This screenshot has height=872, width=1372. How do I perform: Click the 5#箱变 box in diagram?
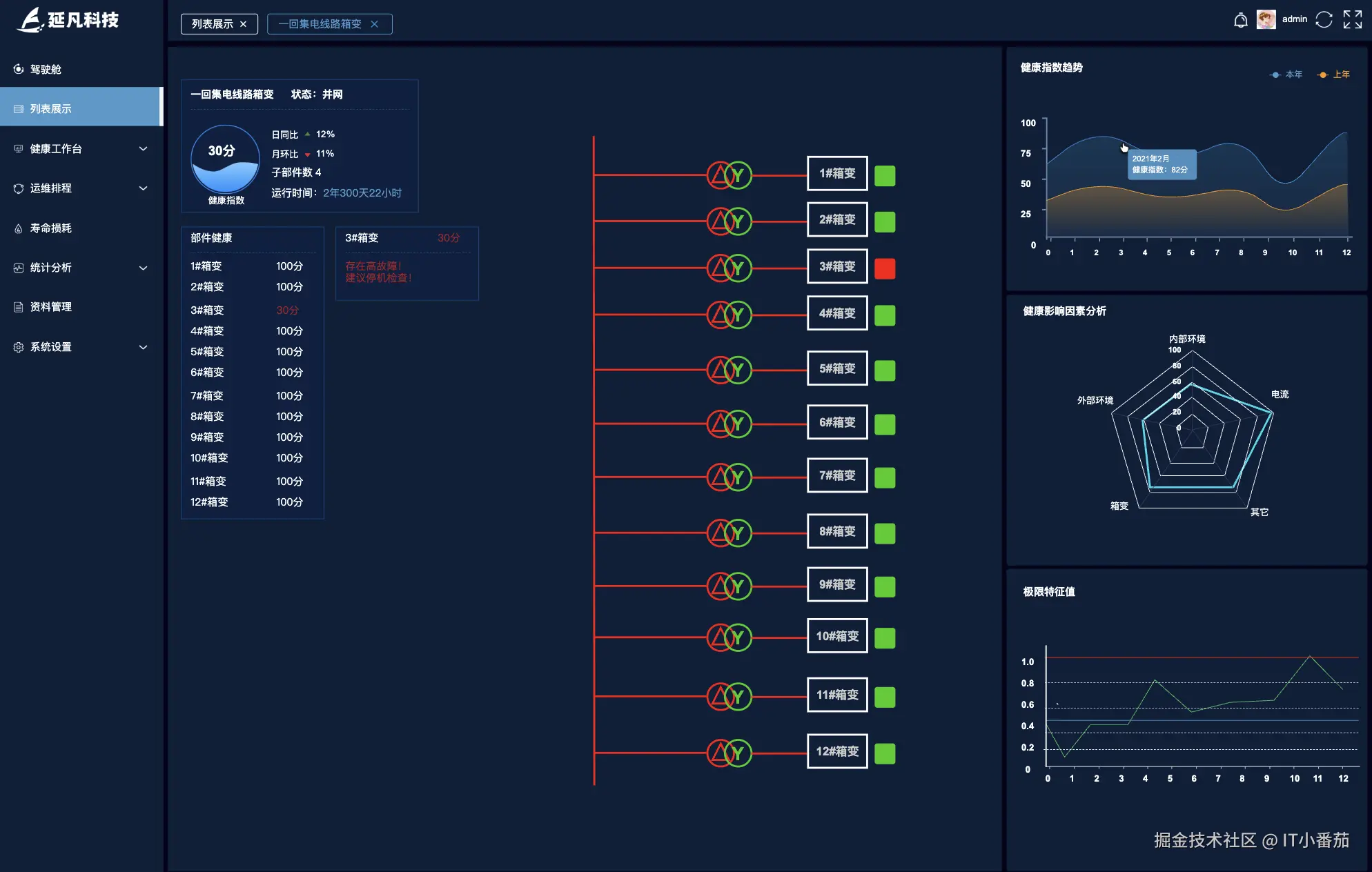point(837,368)
